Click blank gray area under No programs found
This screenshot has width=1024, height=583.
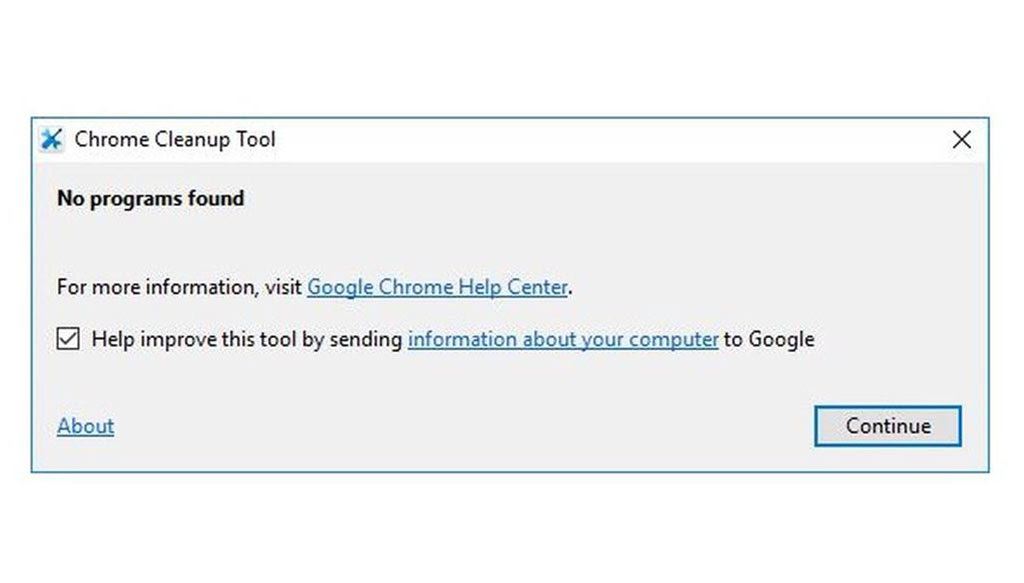click(457, 242)
